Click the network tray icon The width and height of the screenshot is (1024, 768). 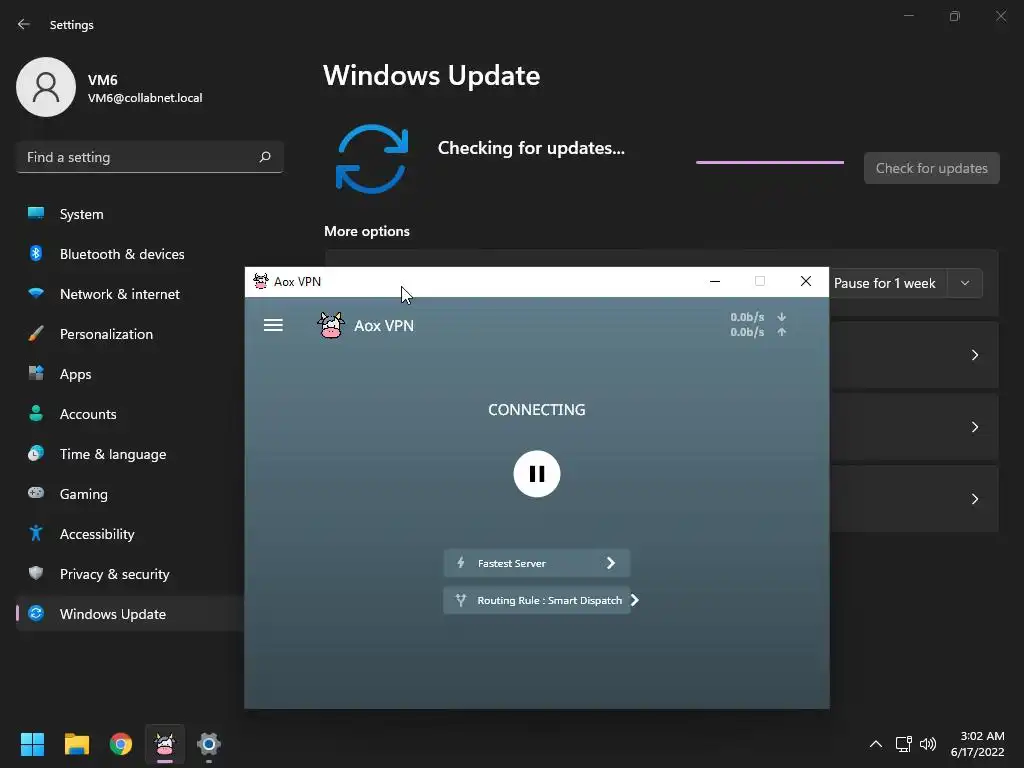pyautogui.click(x=903, y=744)
